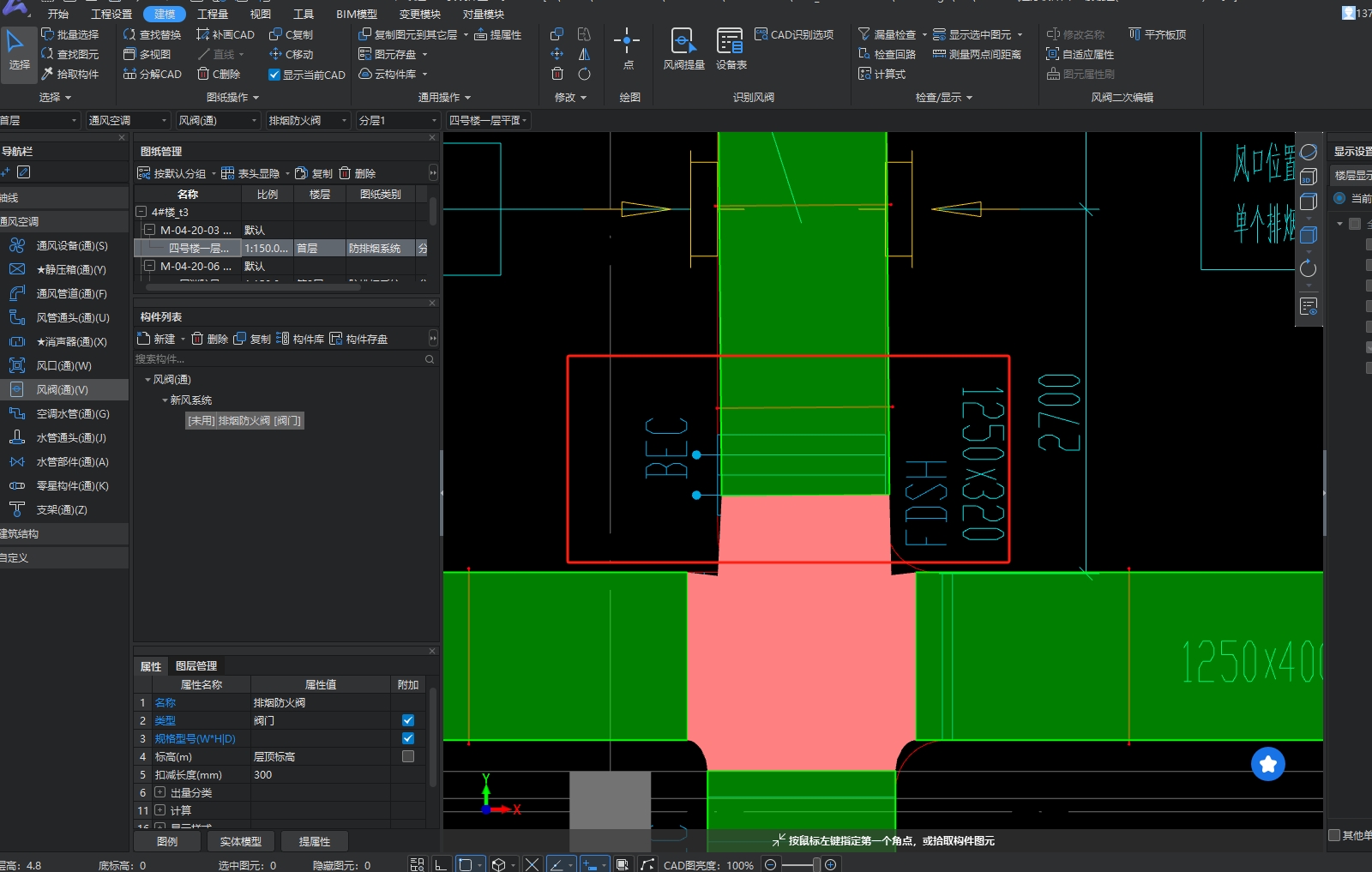Click 批量选择 batch select tool
Image resolution: width=1372 pixels, height=872 pixels.
click(x=69, y=34)
